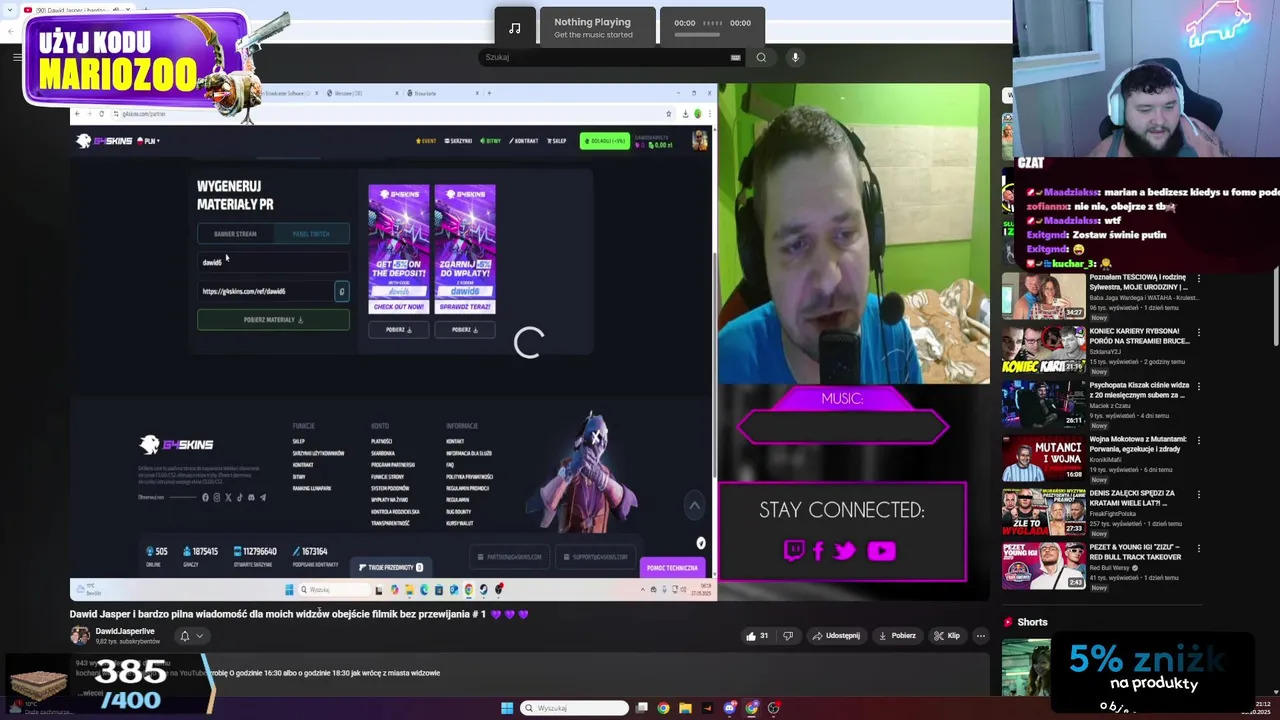Open File Explorer from the taskbar
1280x720 pixels.
685,708
